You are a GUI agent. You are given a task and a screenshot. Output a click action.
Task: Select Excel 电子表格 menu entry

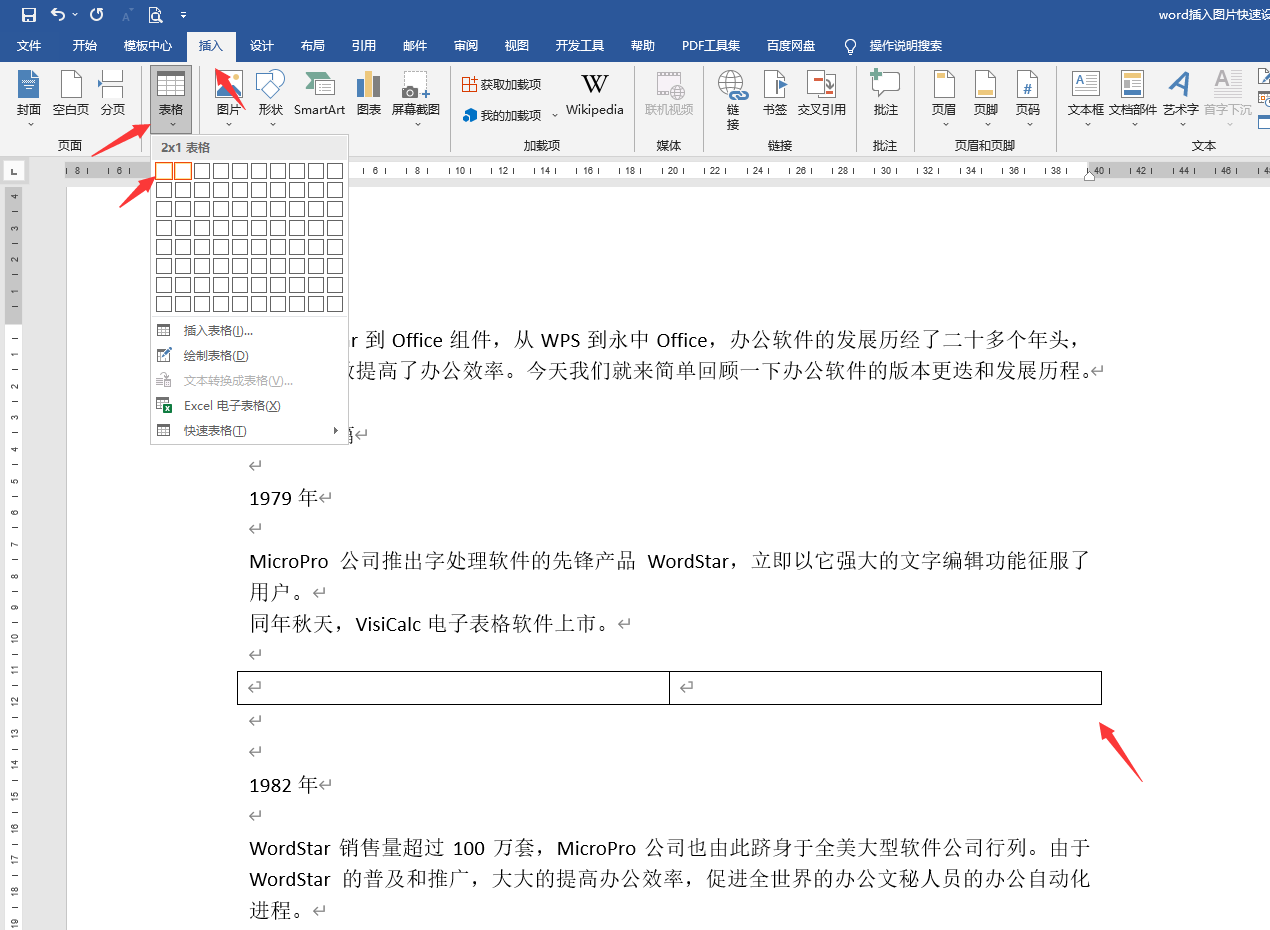click(x=232, y=406)
